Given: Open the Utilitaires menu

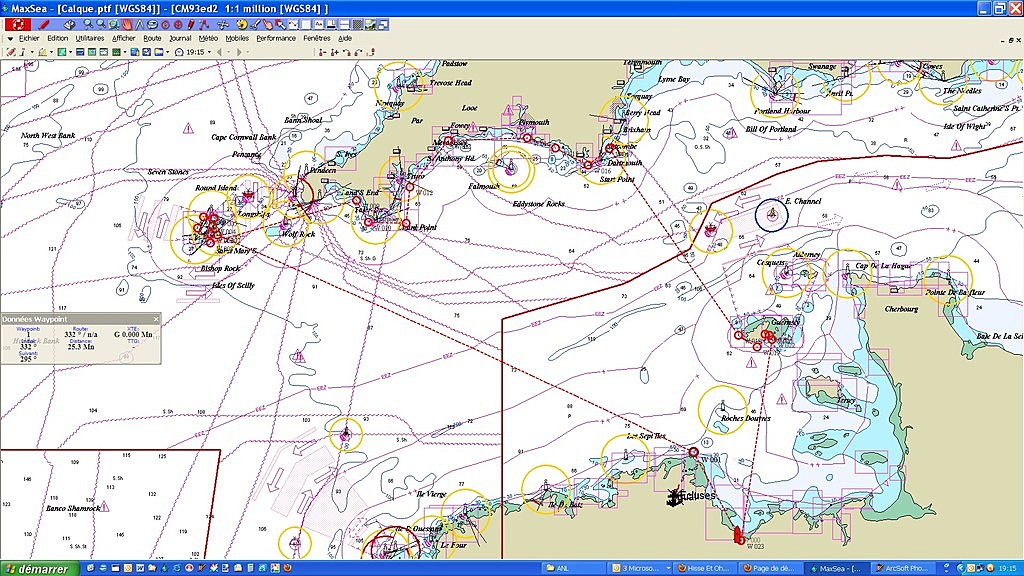Looking at the screenshot, I should [x=90, y=39].
